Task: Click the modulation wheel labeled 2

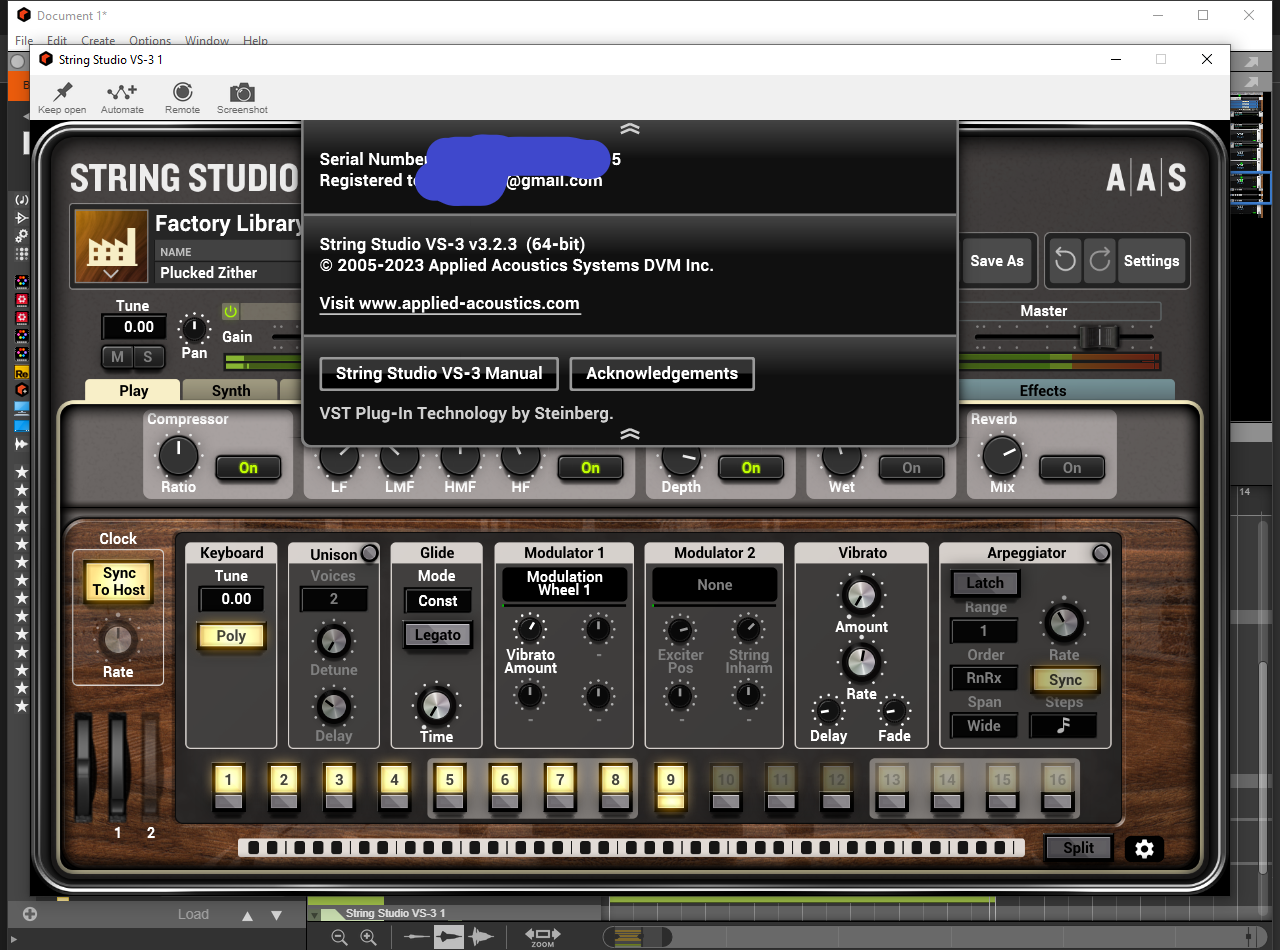Action: click(151, 766)
